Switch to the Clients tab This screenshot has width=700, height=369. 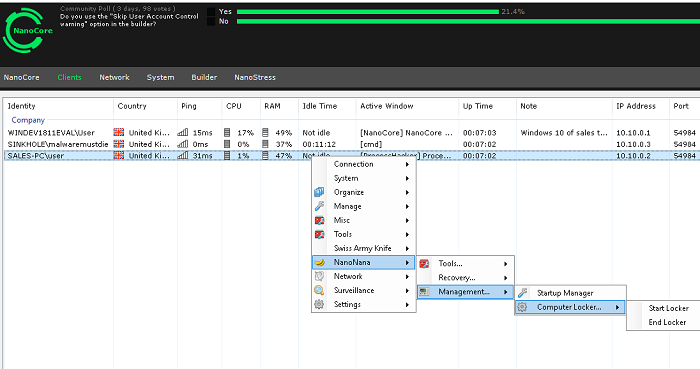[69, 77]
